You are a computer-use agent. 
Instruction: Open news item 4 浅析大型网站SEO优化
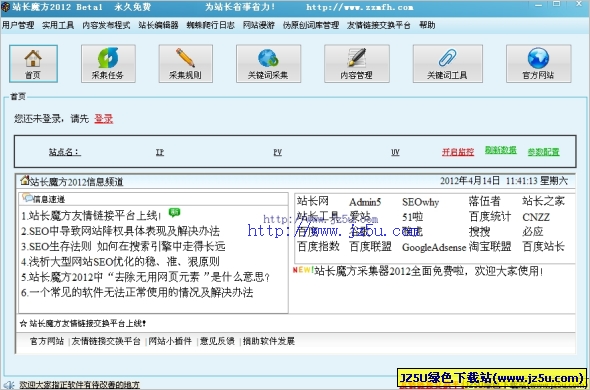[x=120, y=262]
